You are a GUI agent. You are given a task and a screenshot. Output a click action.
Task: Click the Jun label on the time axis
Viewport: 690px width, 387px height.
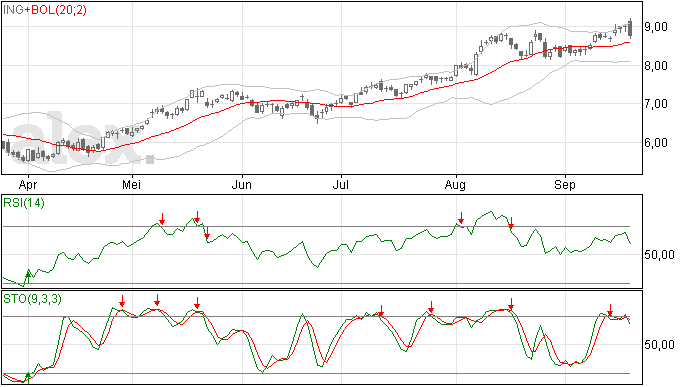tap(242, 184)
